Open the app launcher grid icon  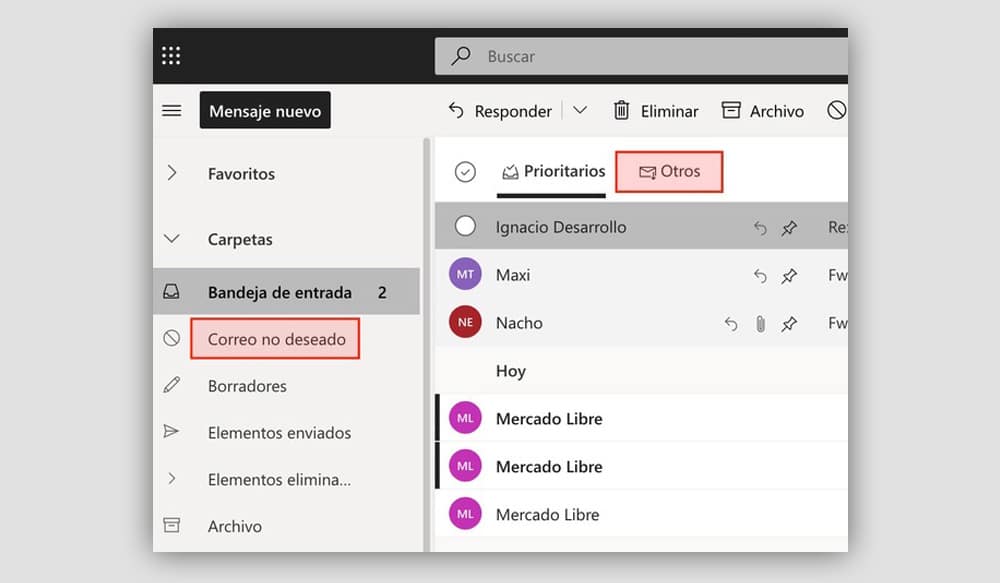[x=171, y=56]
